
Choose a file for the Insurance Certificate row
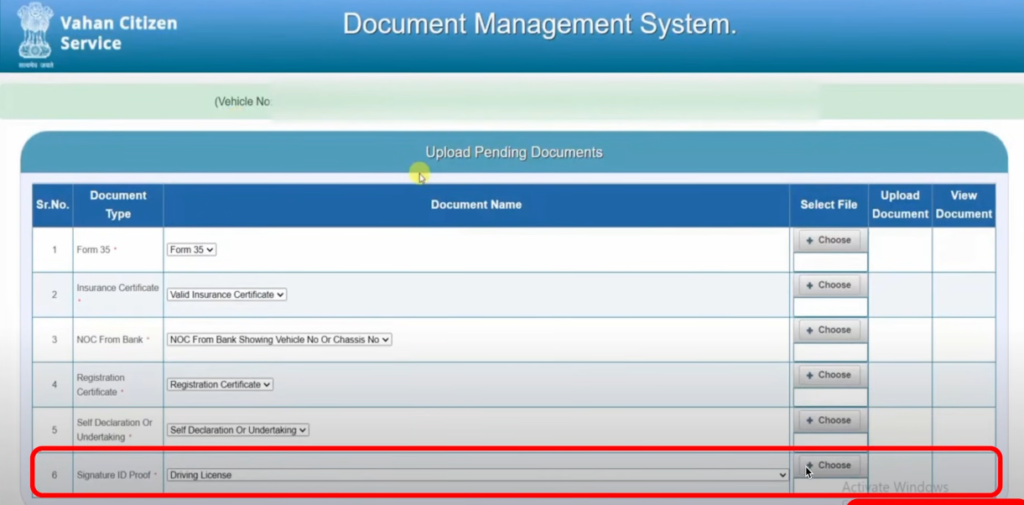click(x=828, y=285)
